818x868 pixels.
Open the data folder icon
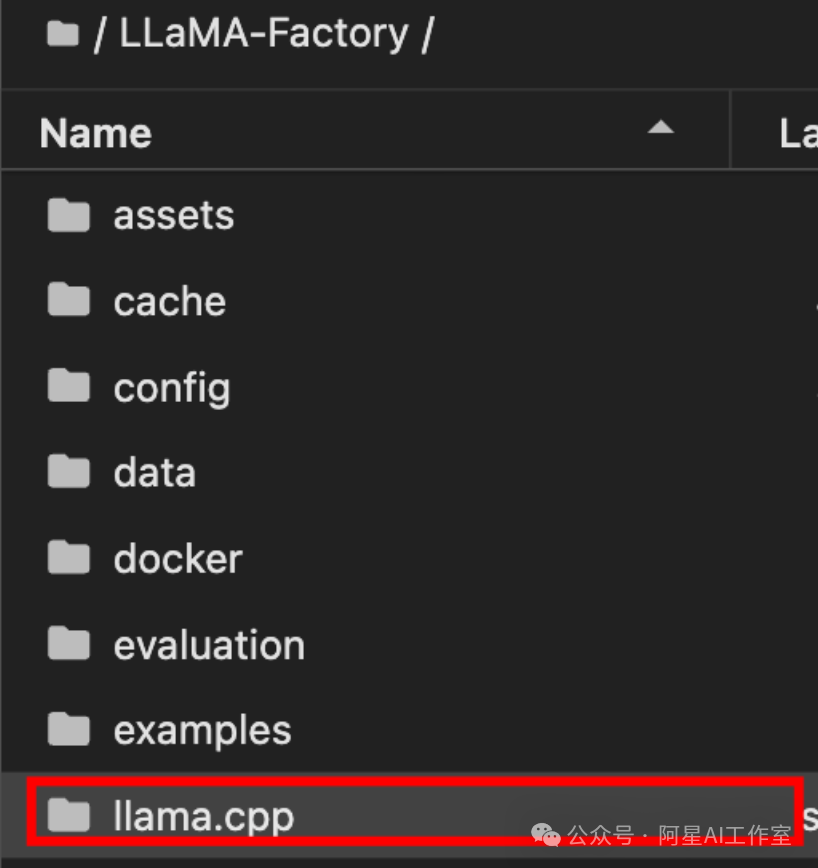[69, 472]
